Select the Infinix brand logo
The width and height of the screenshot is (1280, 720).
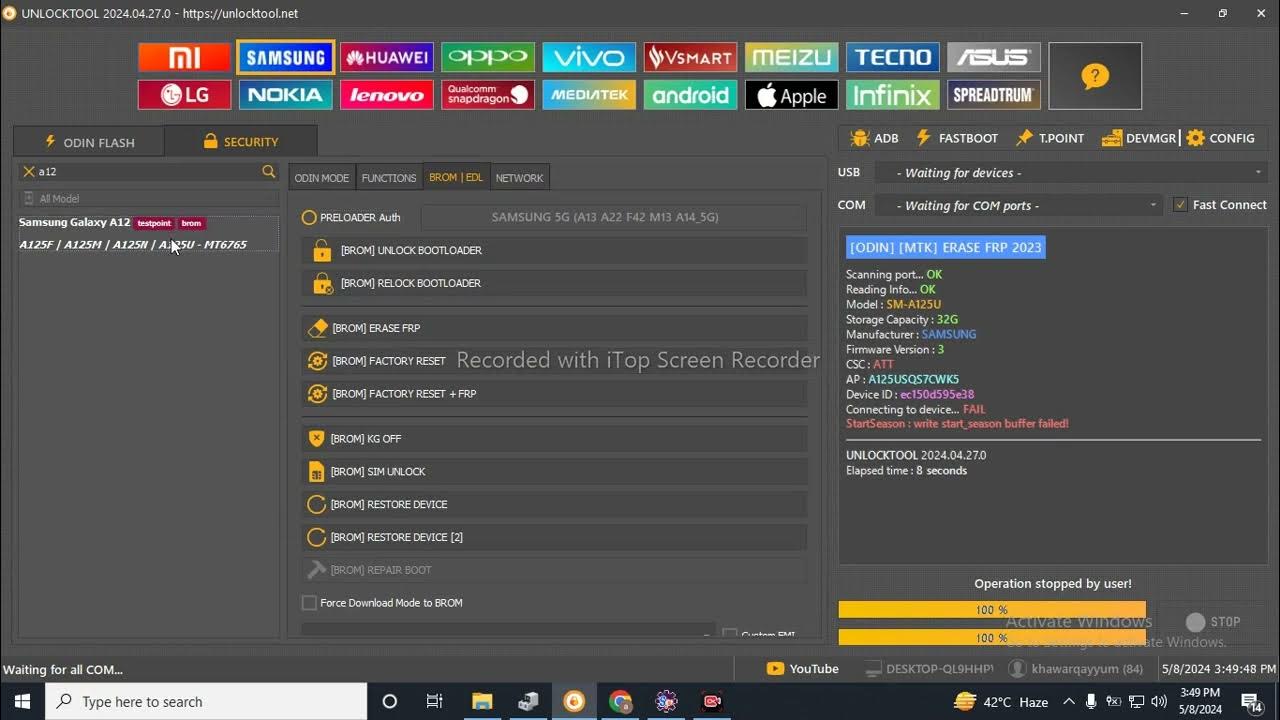tap(892, 95)
